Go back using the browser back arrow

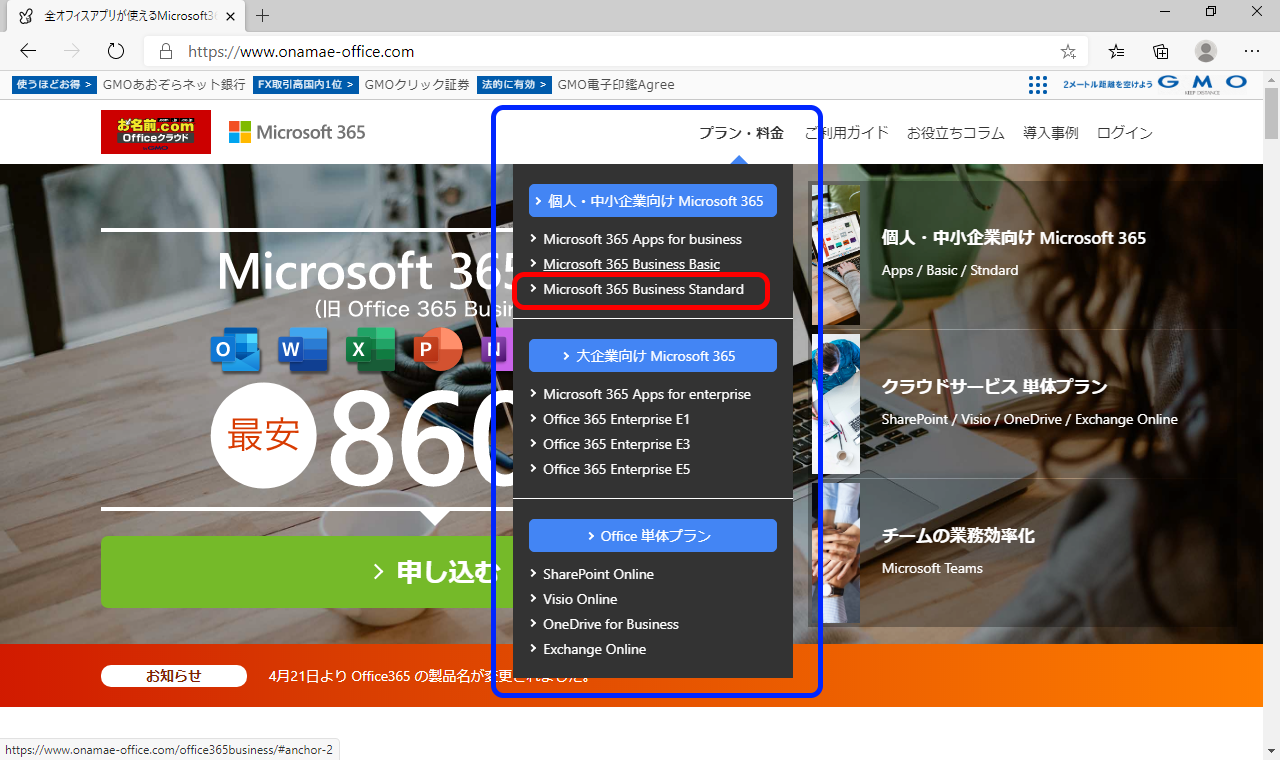tap(28, 51)
